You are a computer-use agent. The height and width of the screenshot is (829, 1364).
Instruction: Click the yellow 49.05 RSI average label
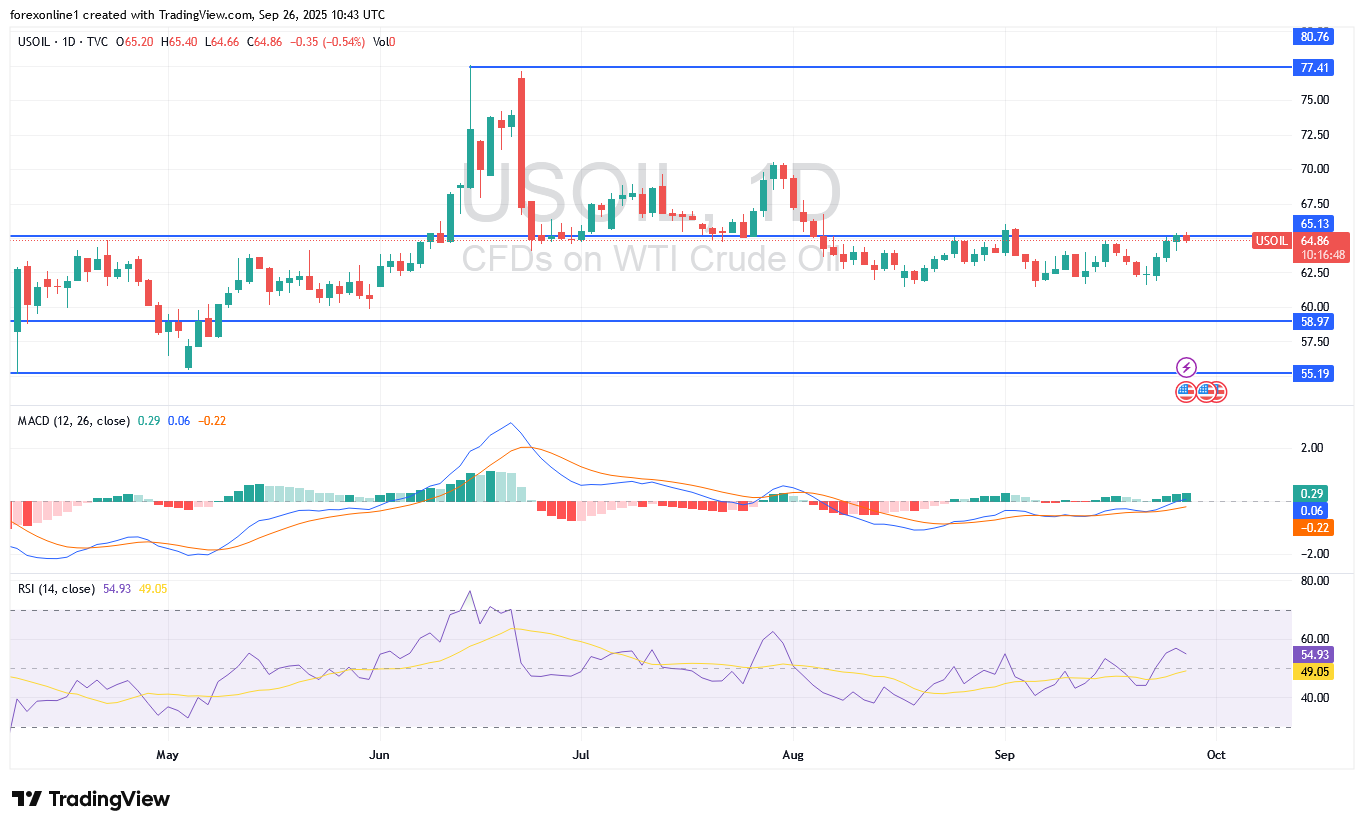point(1312,671)
